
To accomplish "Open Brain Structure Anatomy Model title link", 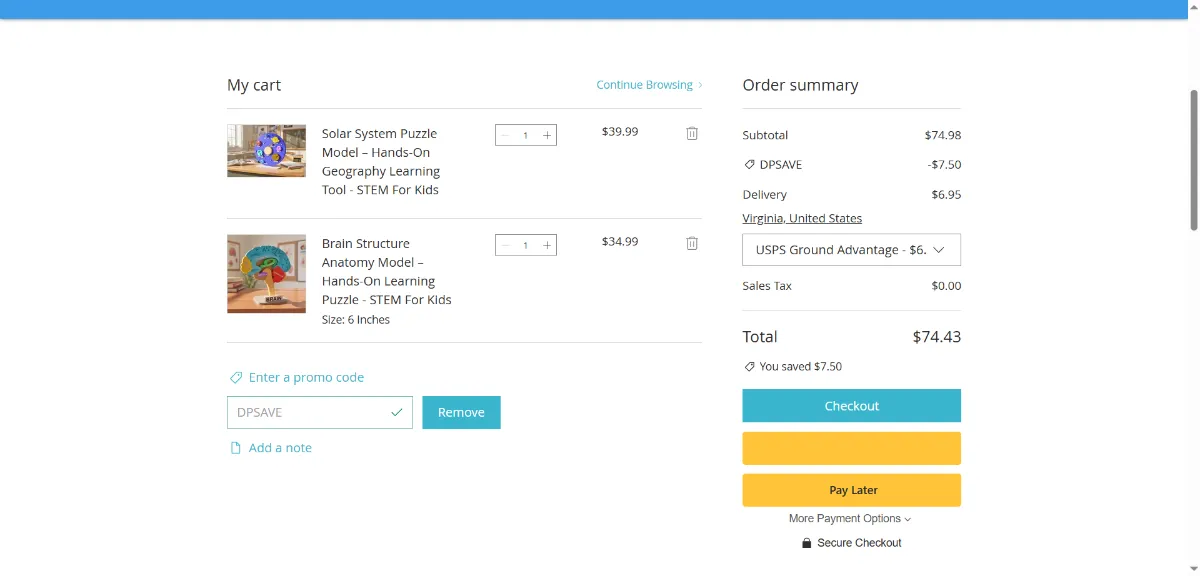I will [x=386, y=271].
